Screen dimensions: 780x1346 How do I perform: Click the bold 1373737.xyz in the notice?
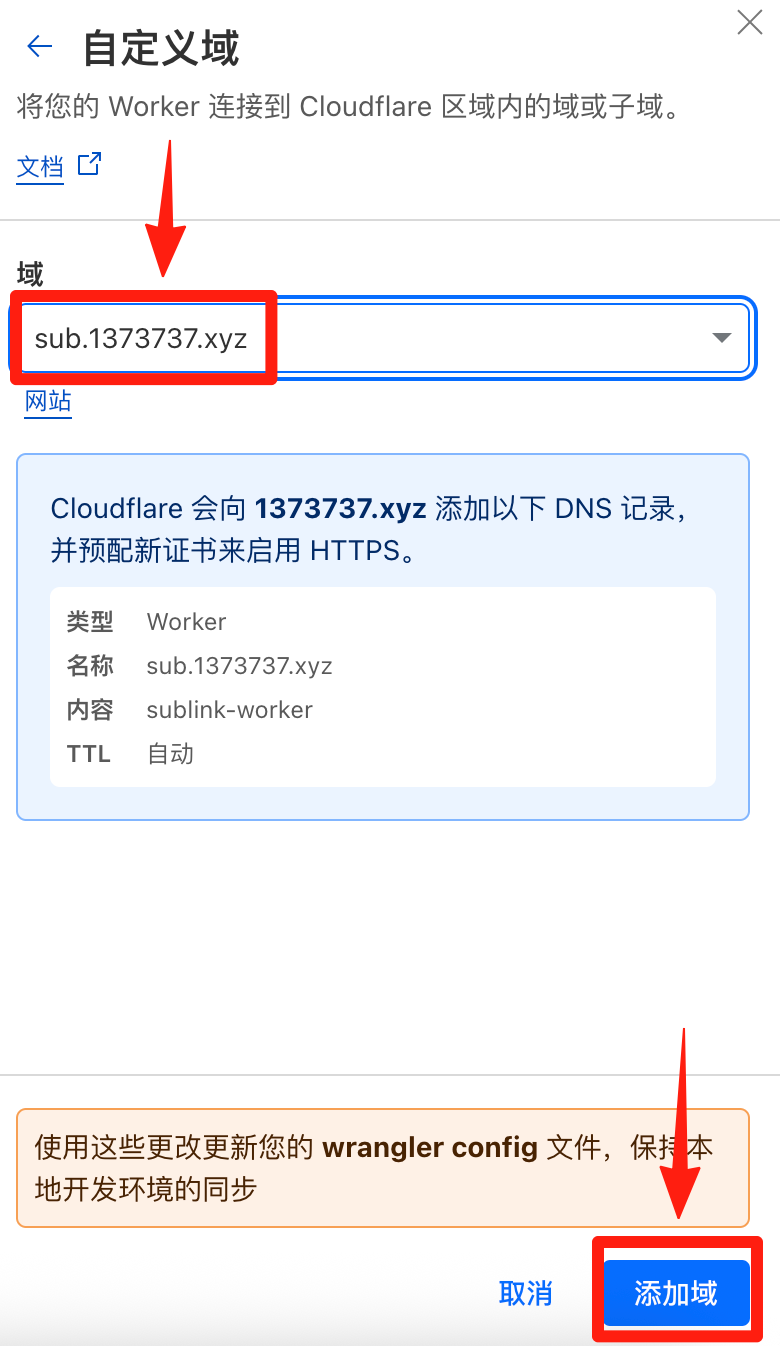(x=341, y=509)
